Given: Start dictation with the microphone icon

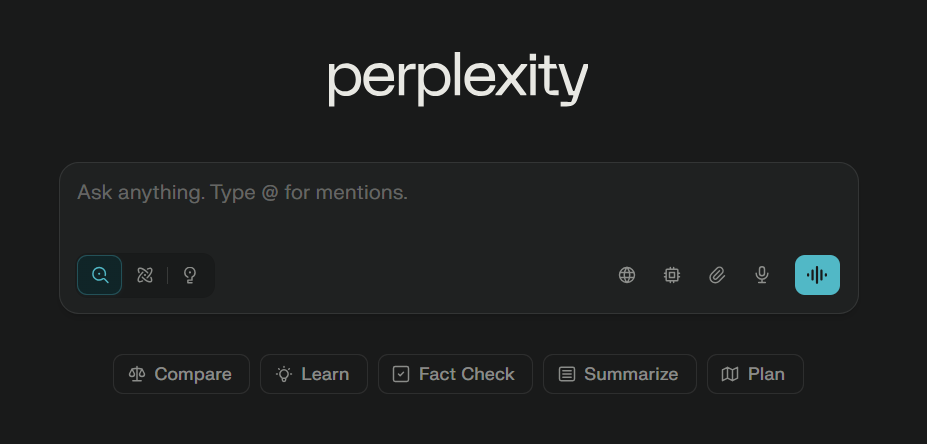Looking at the screenshot, I should tap(762, 275).
